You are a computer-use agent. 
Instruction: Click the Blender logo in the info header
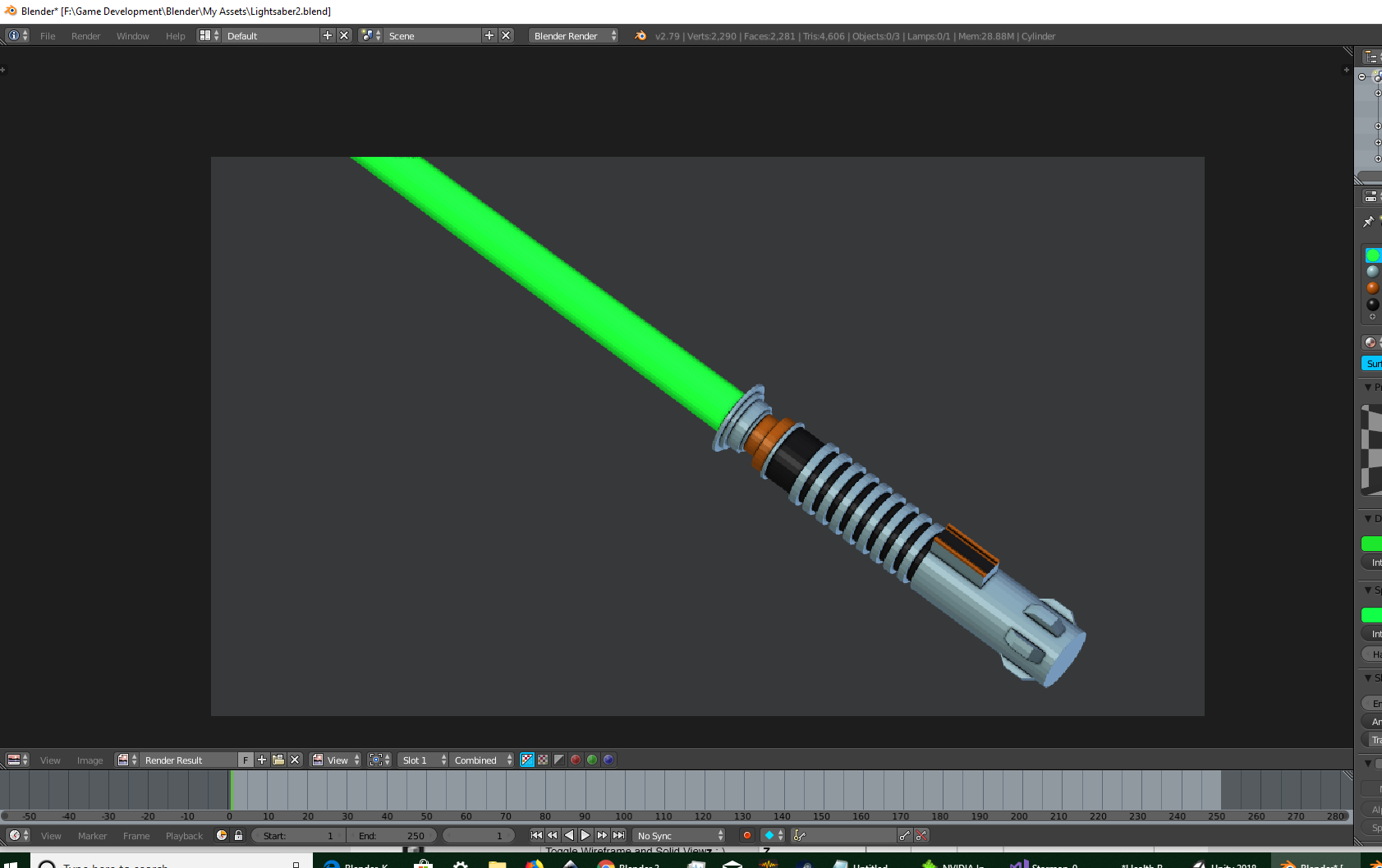click(640, 35)
